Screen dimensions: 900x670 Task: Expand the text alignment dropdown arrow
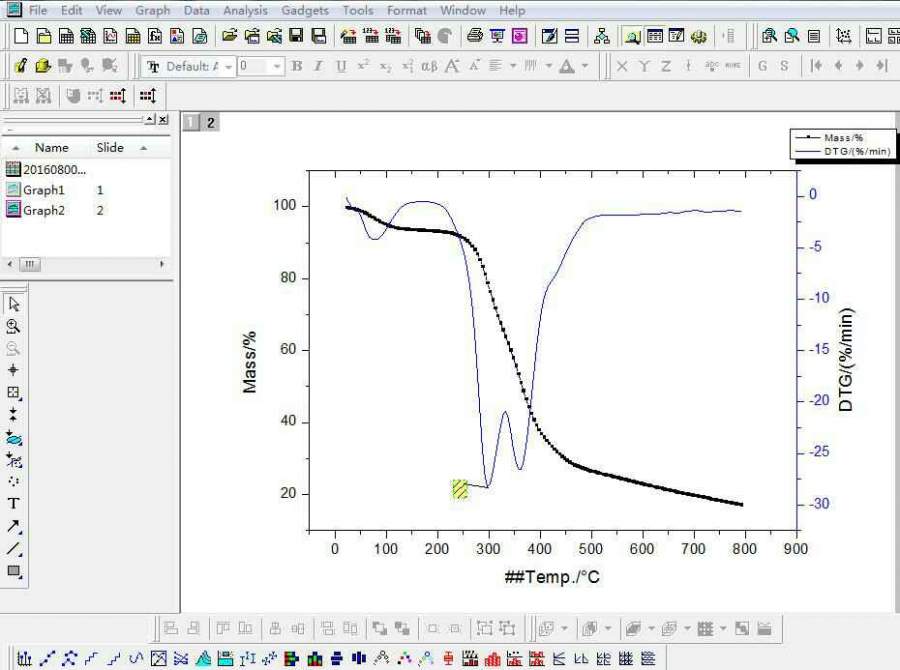(x=513, y=66)
